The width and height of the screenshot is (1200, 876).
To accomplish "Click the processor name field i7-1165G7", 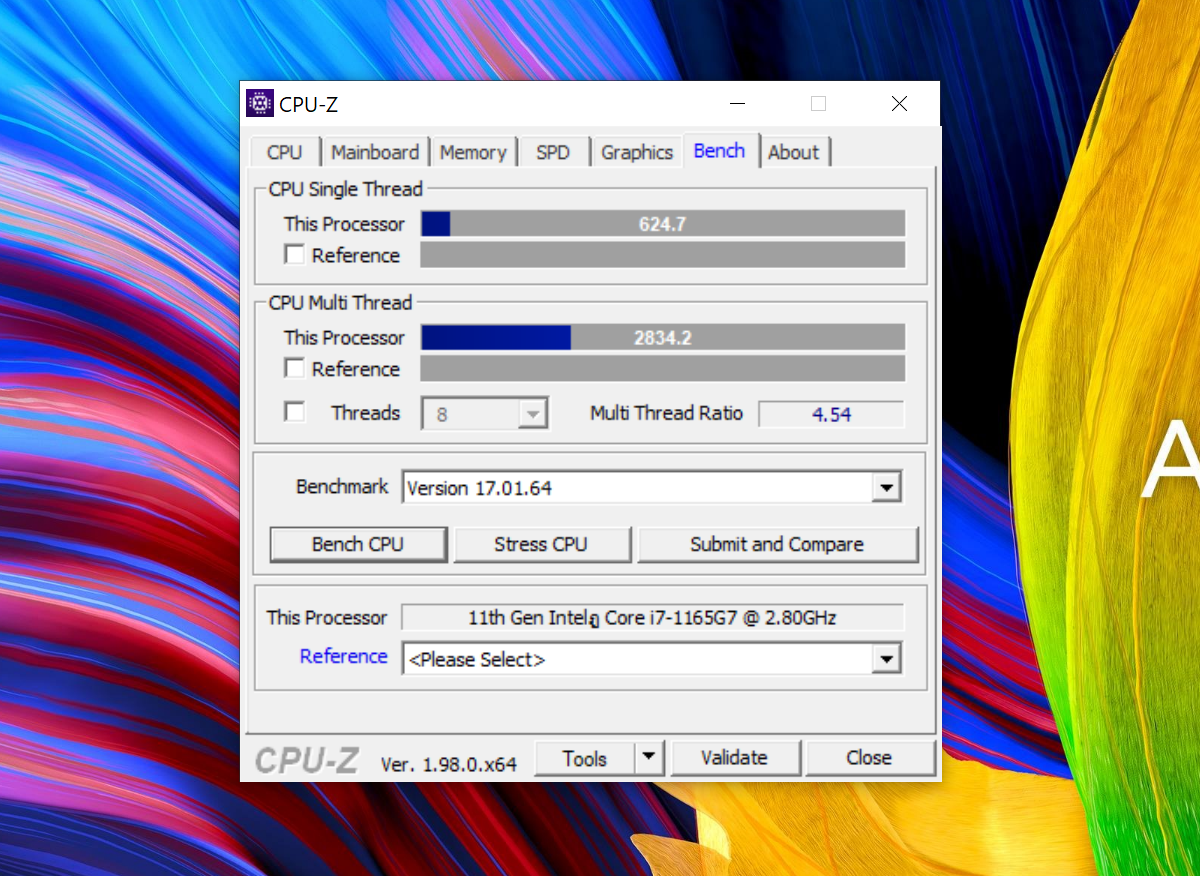I will click(x=652, y=617).
